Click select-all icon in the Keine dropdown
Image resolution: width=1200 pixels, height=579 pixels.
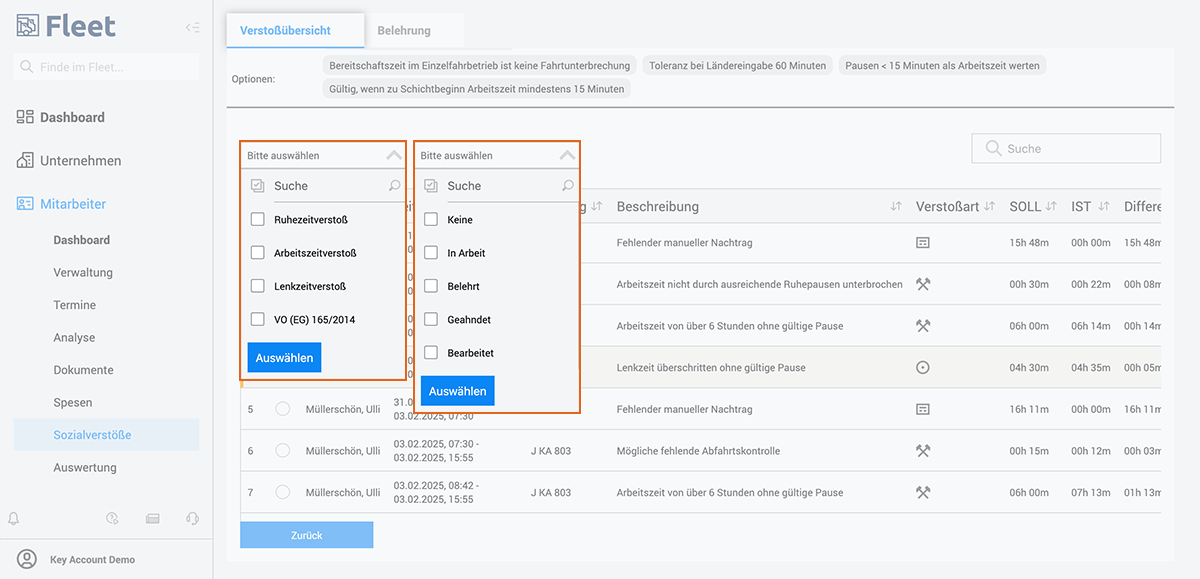point(431,186)
